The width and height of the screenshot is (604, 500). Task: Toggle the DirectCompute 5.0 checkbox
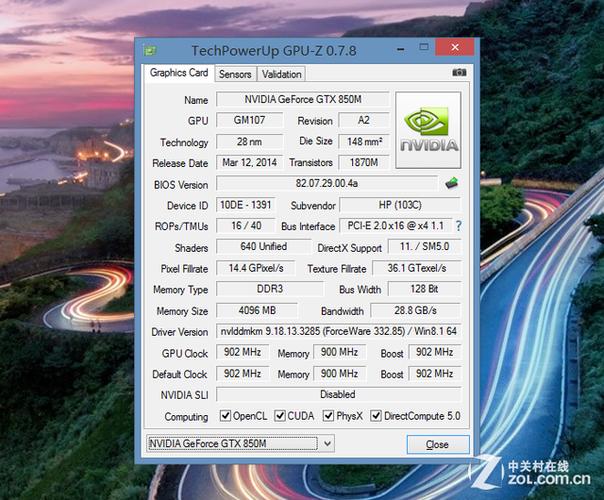[x=376, y=416]
